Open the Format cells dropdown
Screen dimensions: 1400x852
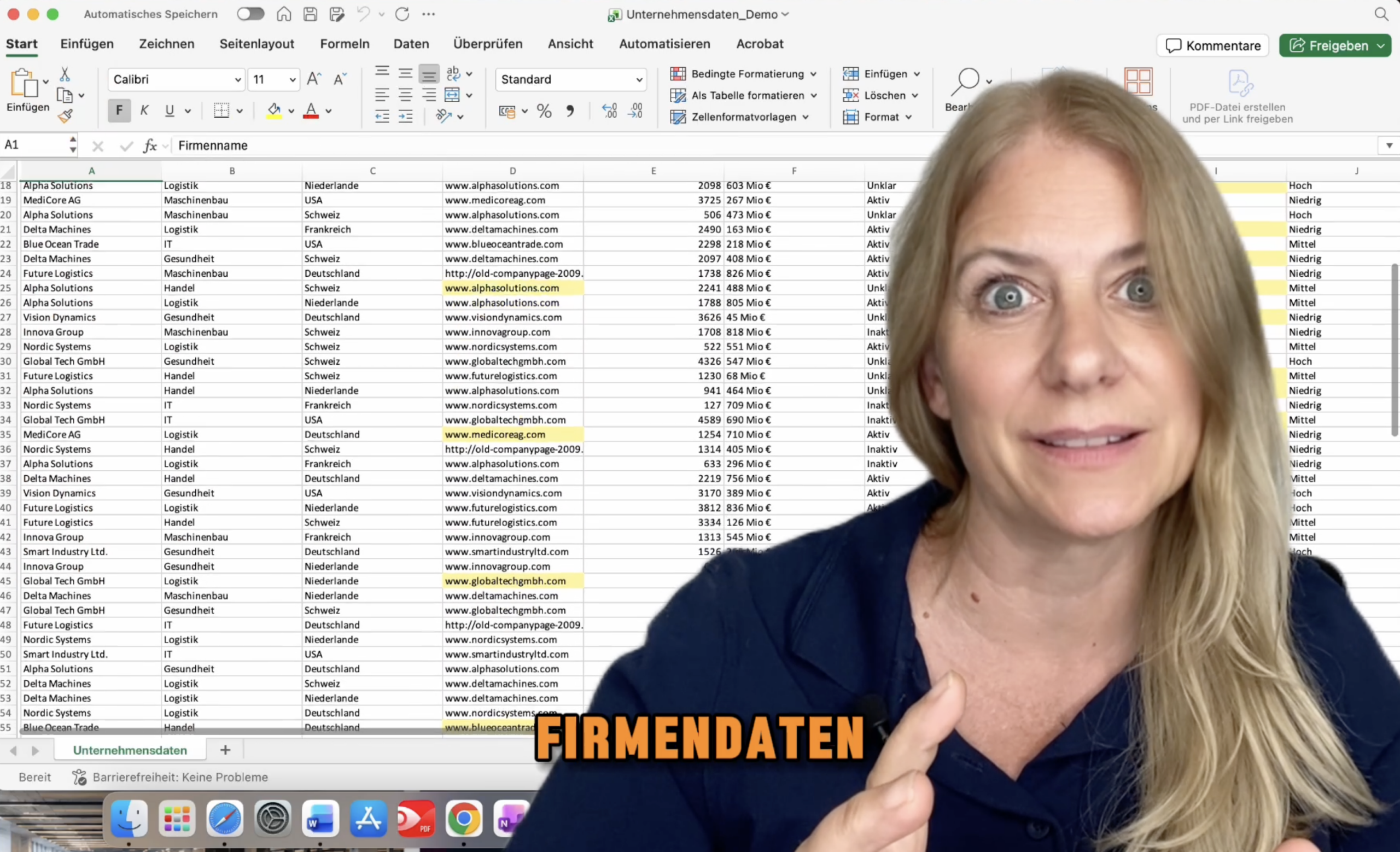pos(877,117)
